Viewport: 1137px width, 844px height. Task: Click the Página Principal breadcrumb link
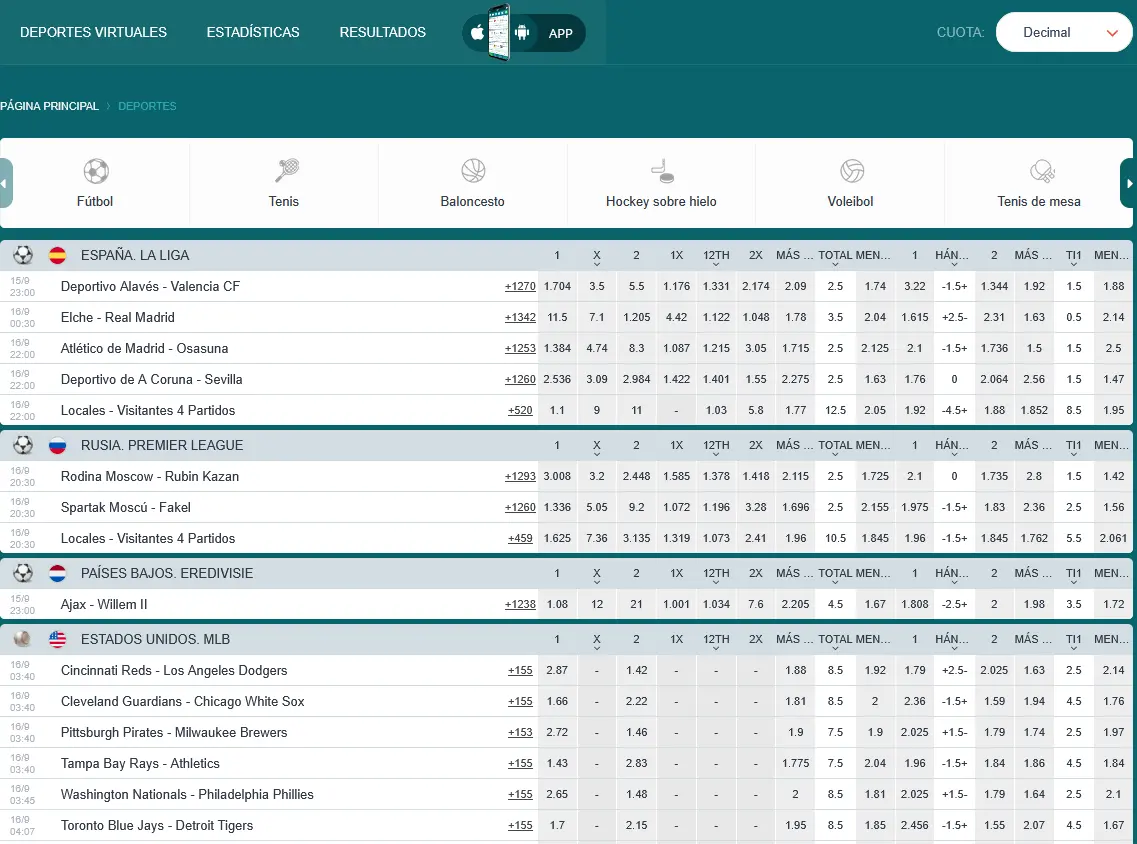click(49, 106)
